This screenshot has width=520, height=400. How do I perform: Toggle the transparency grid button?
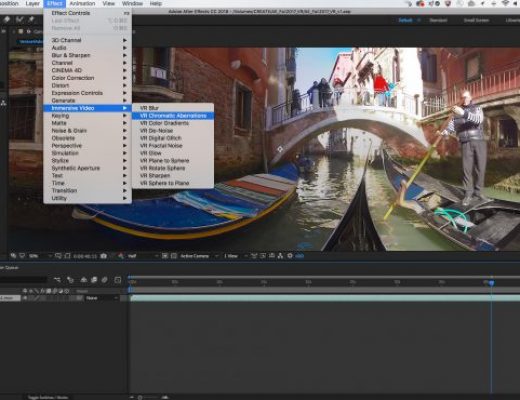pos(174,256)
